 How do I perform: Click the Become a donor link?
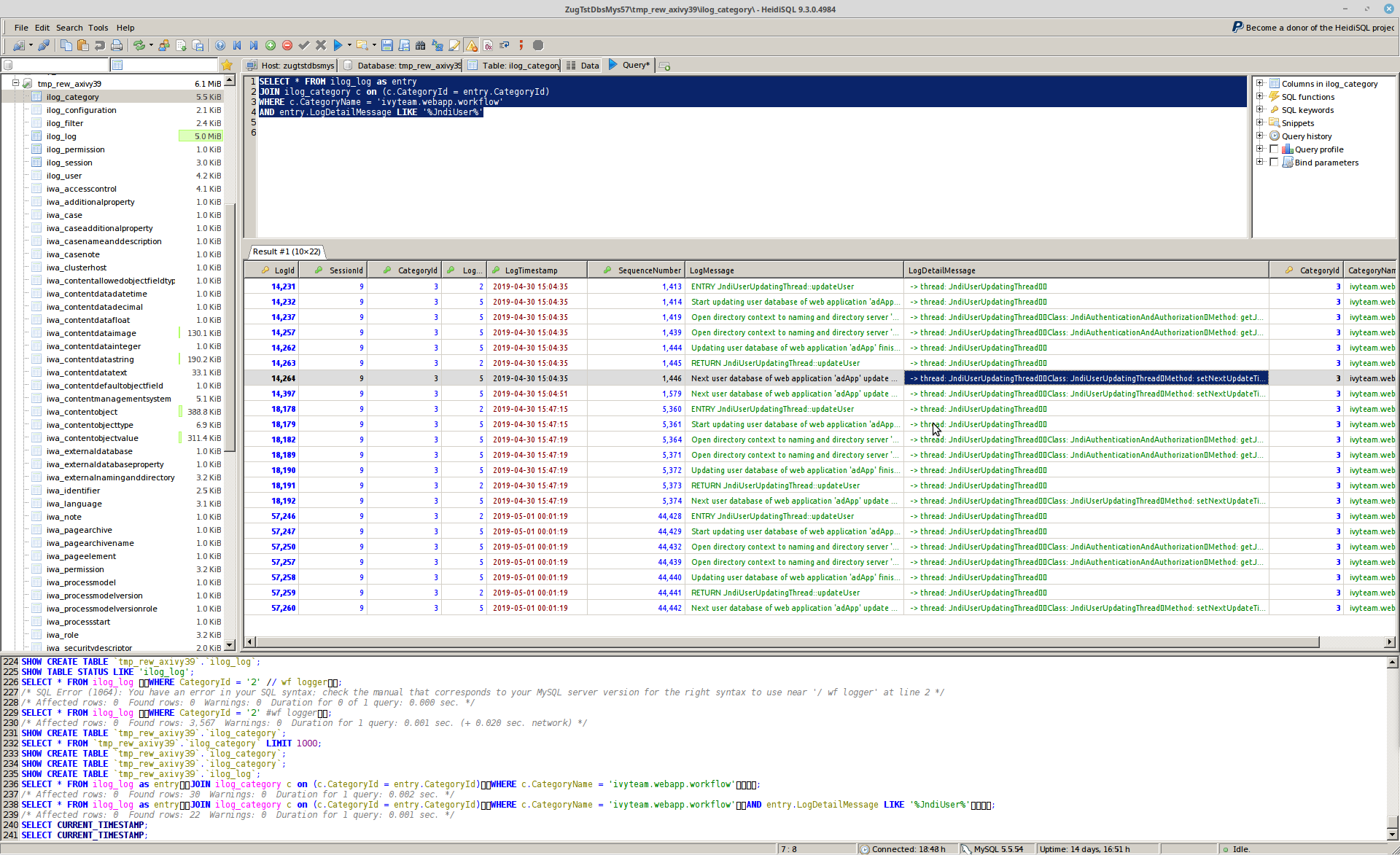[x=1319, y=28]
